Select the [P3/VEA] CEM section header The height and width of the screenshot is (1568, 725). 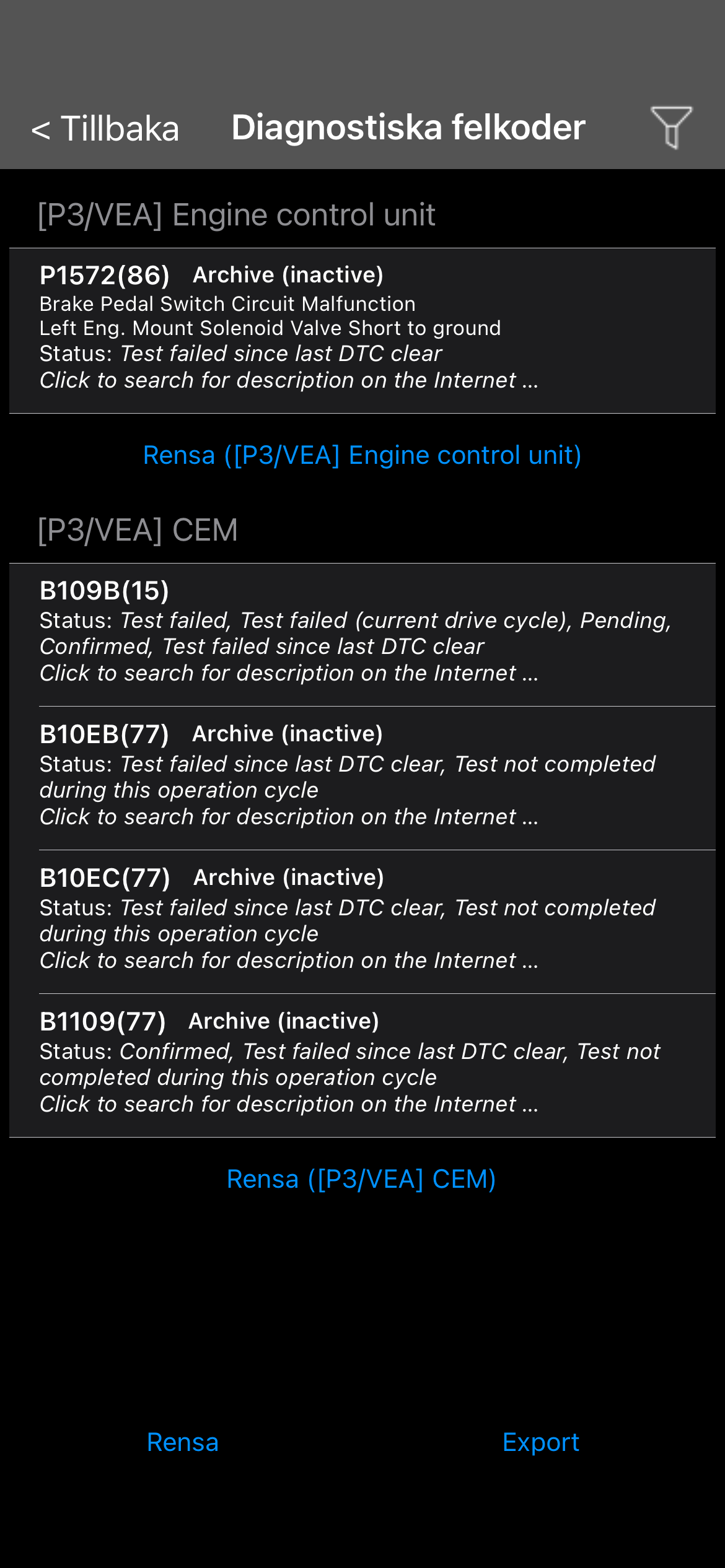click(138, 530)
